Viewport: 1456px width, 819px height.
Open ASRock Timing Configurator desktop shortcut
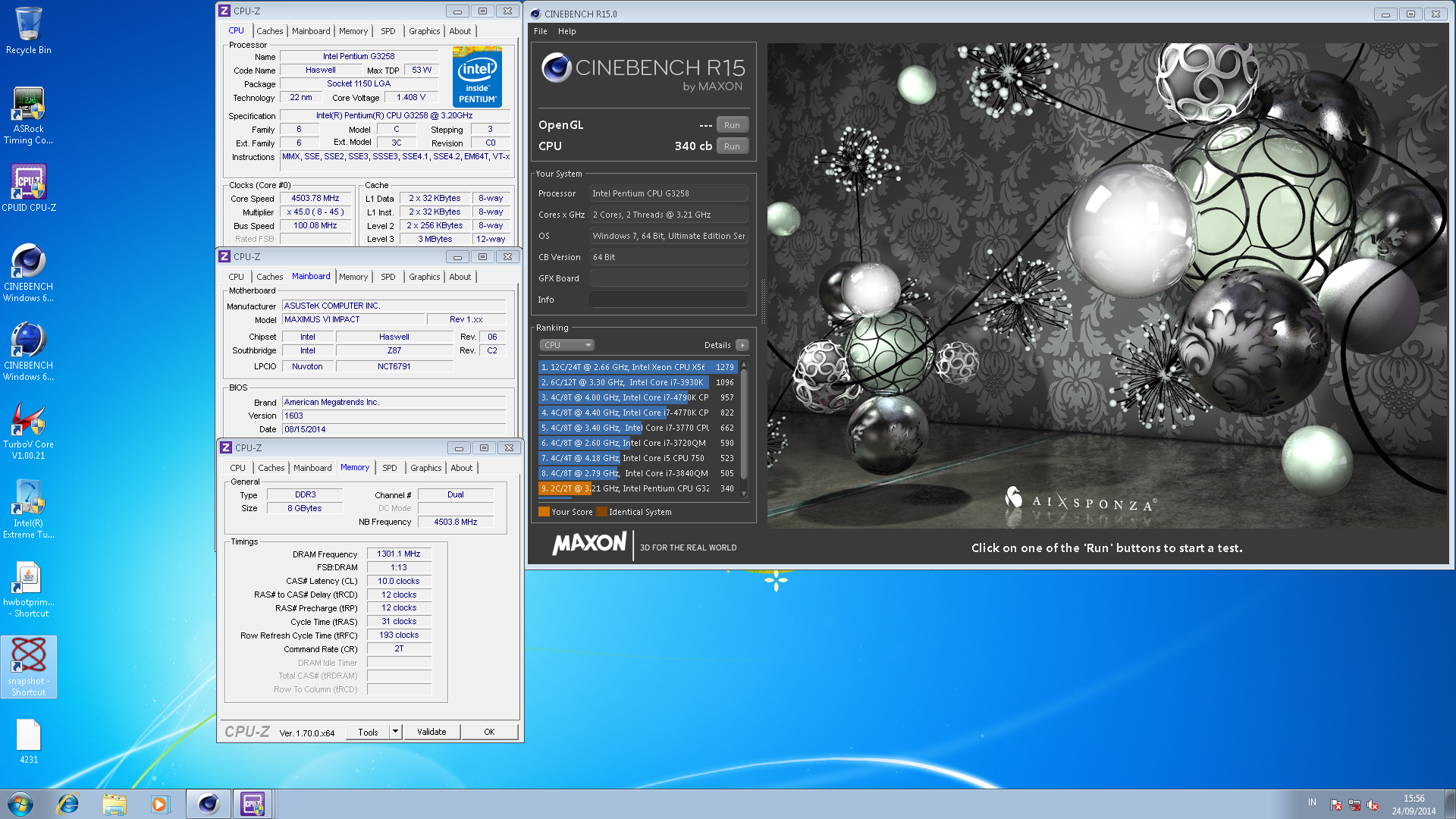coord(28,115)
